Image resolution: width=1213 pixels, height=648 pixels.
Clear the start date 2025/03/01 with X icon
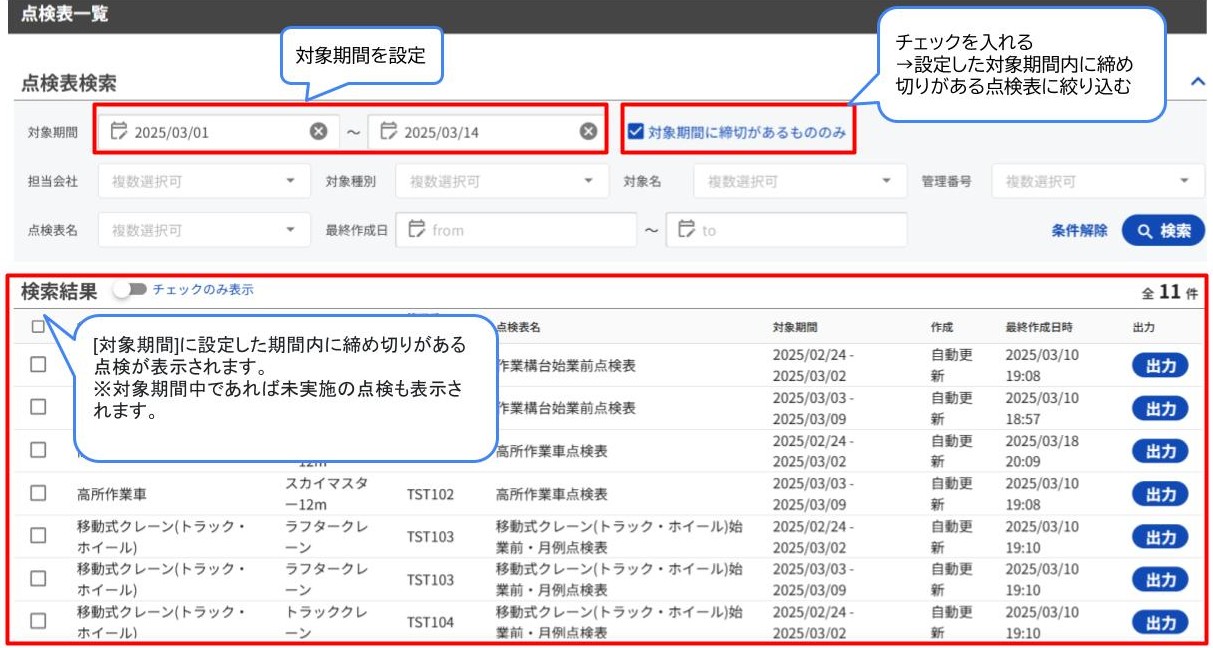(318, 131)
